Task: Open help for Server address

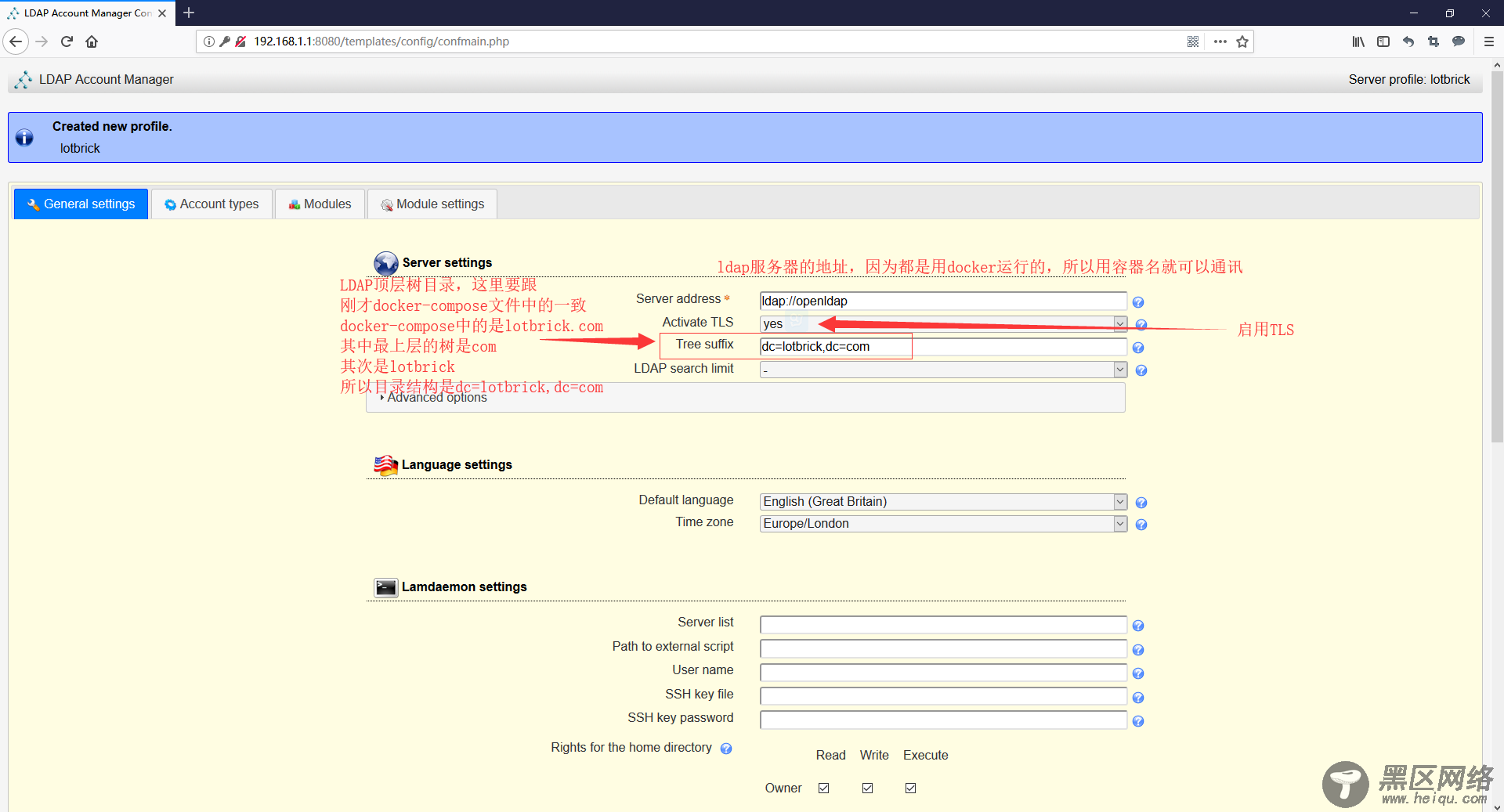Action: (1138, 302)
